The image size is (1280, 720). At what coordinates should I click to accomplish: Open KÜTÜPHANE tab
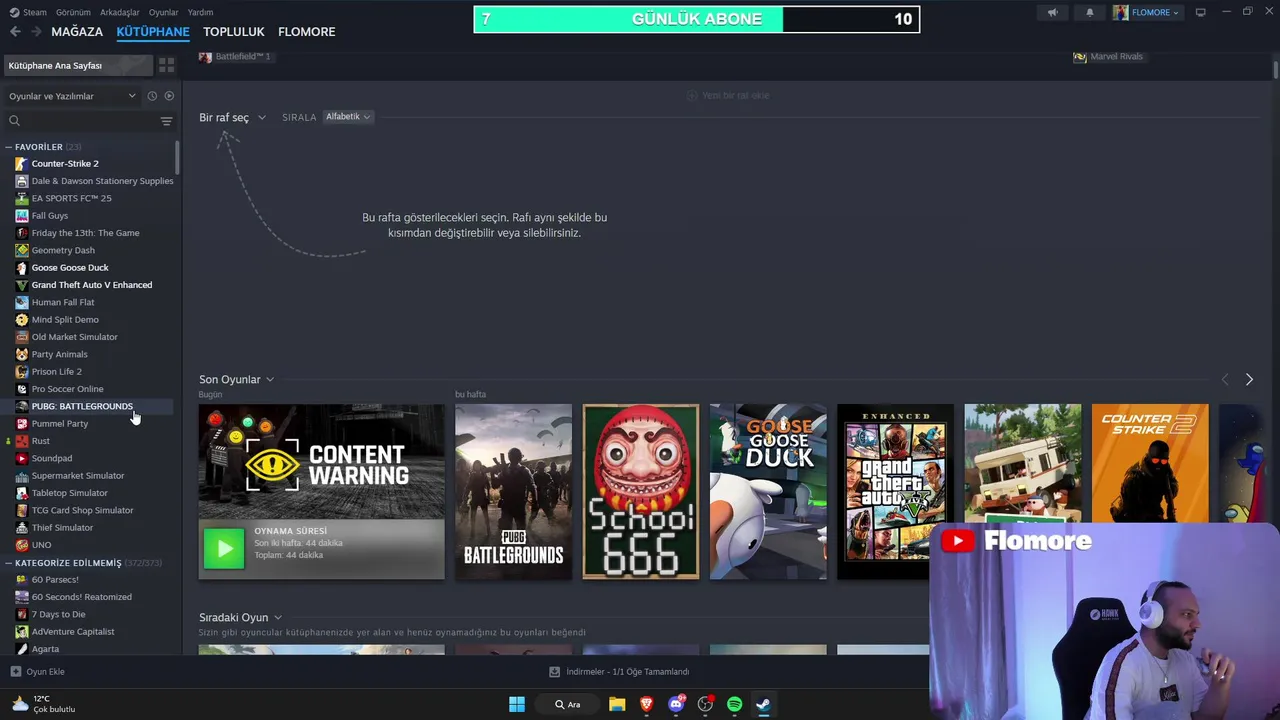153,32
